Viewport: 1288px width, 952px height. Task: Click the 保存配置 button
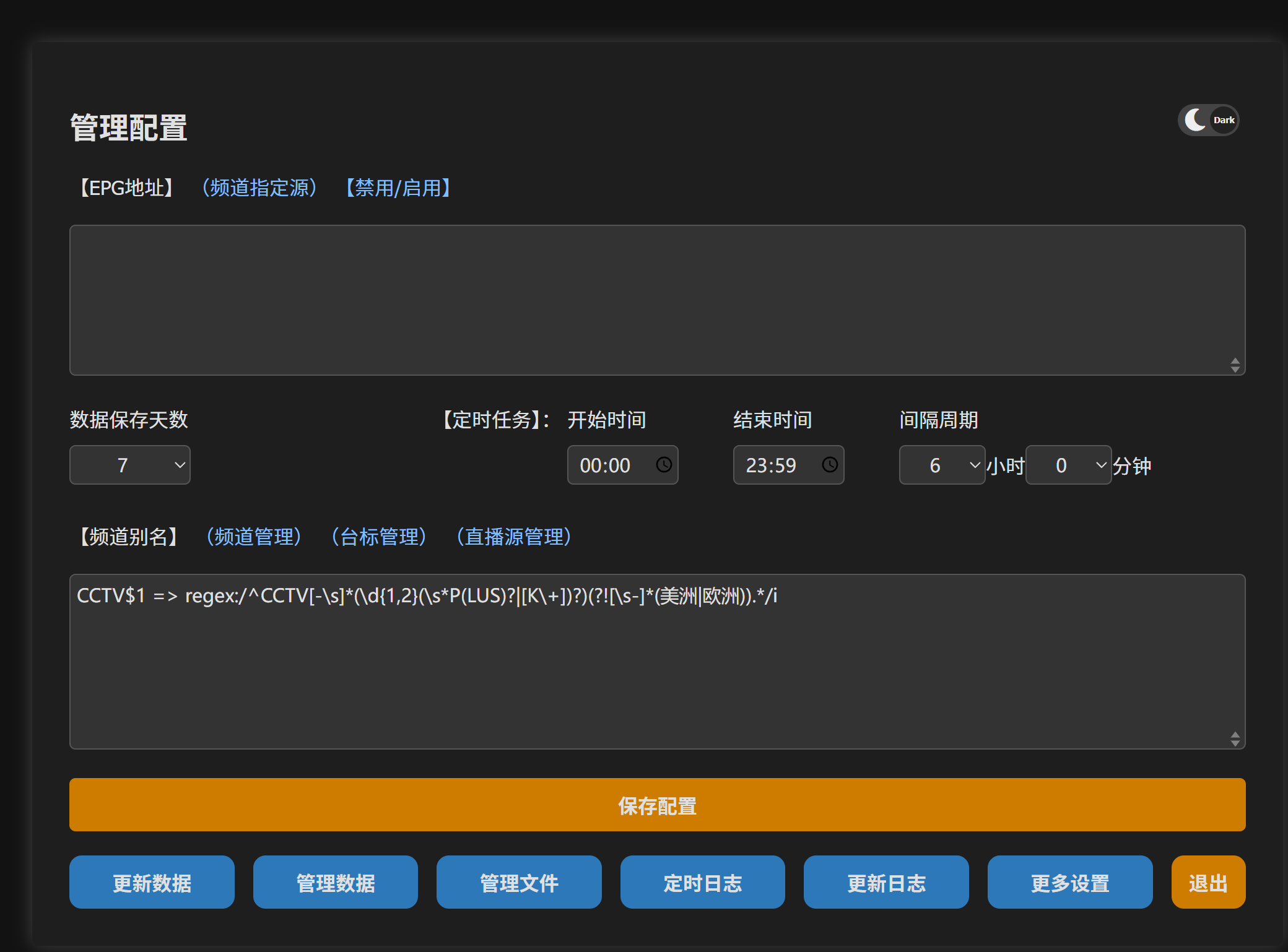pyautogui.click(x=657, y=805)
